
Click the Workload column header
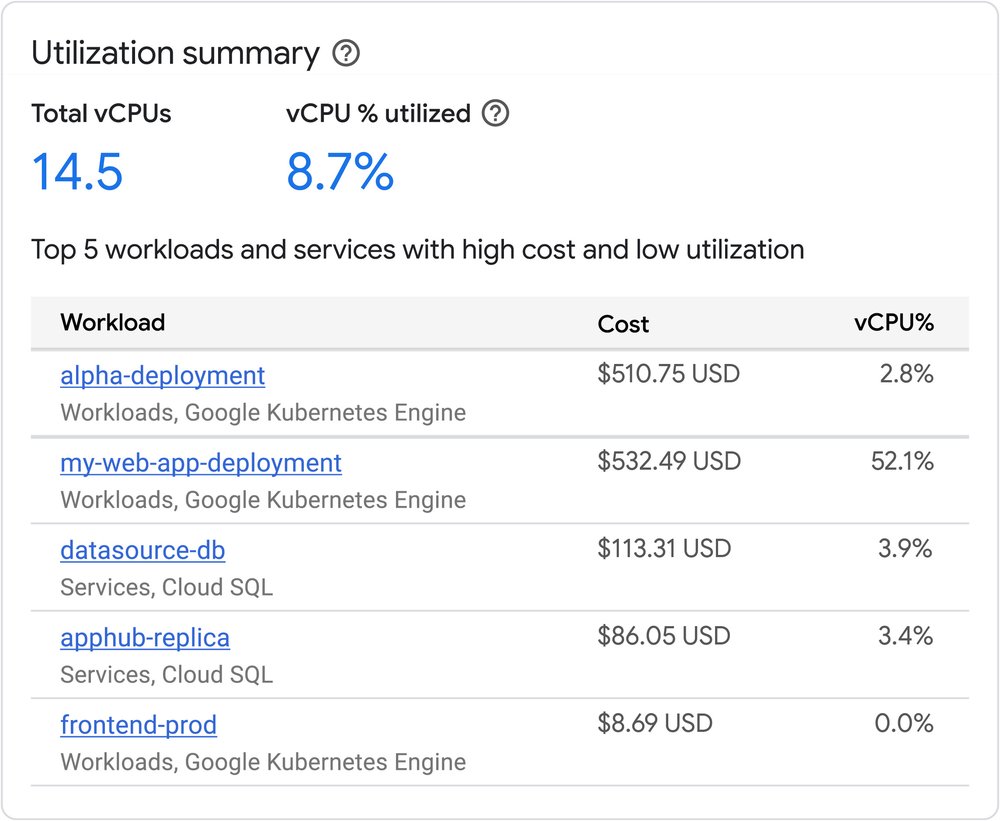(112, 323)
